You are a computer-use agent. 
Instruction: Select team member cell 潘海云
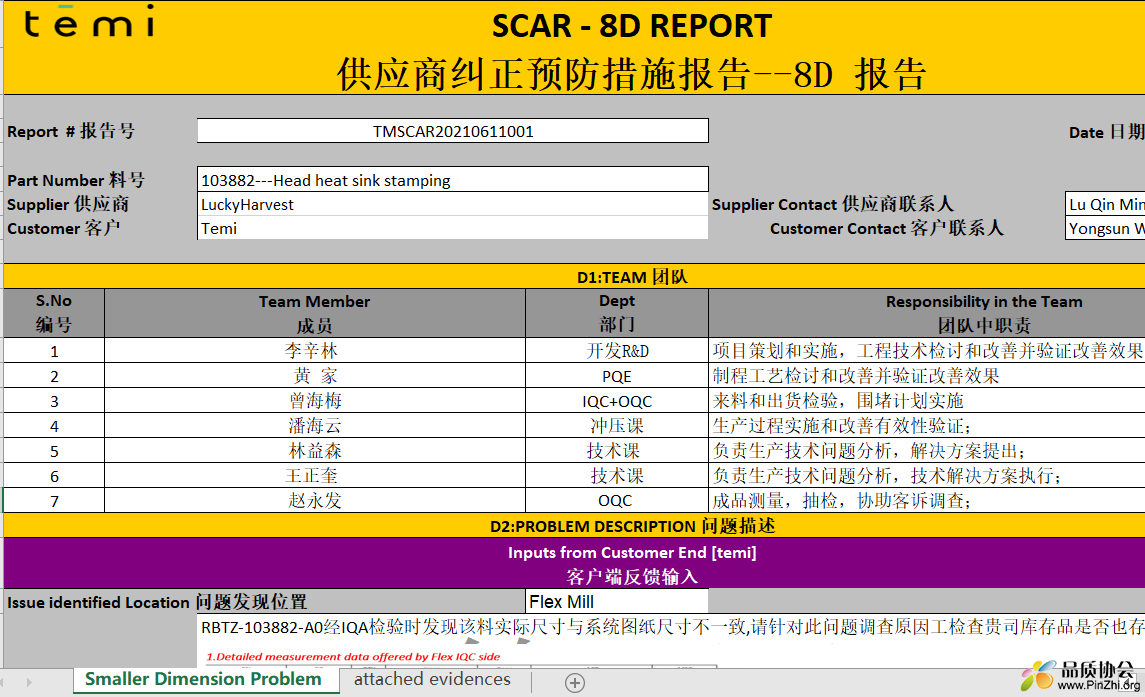click(315, 425)
